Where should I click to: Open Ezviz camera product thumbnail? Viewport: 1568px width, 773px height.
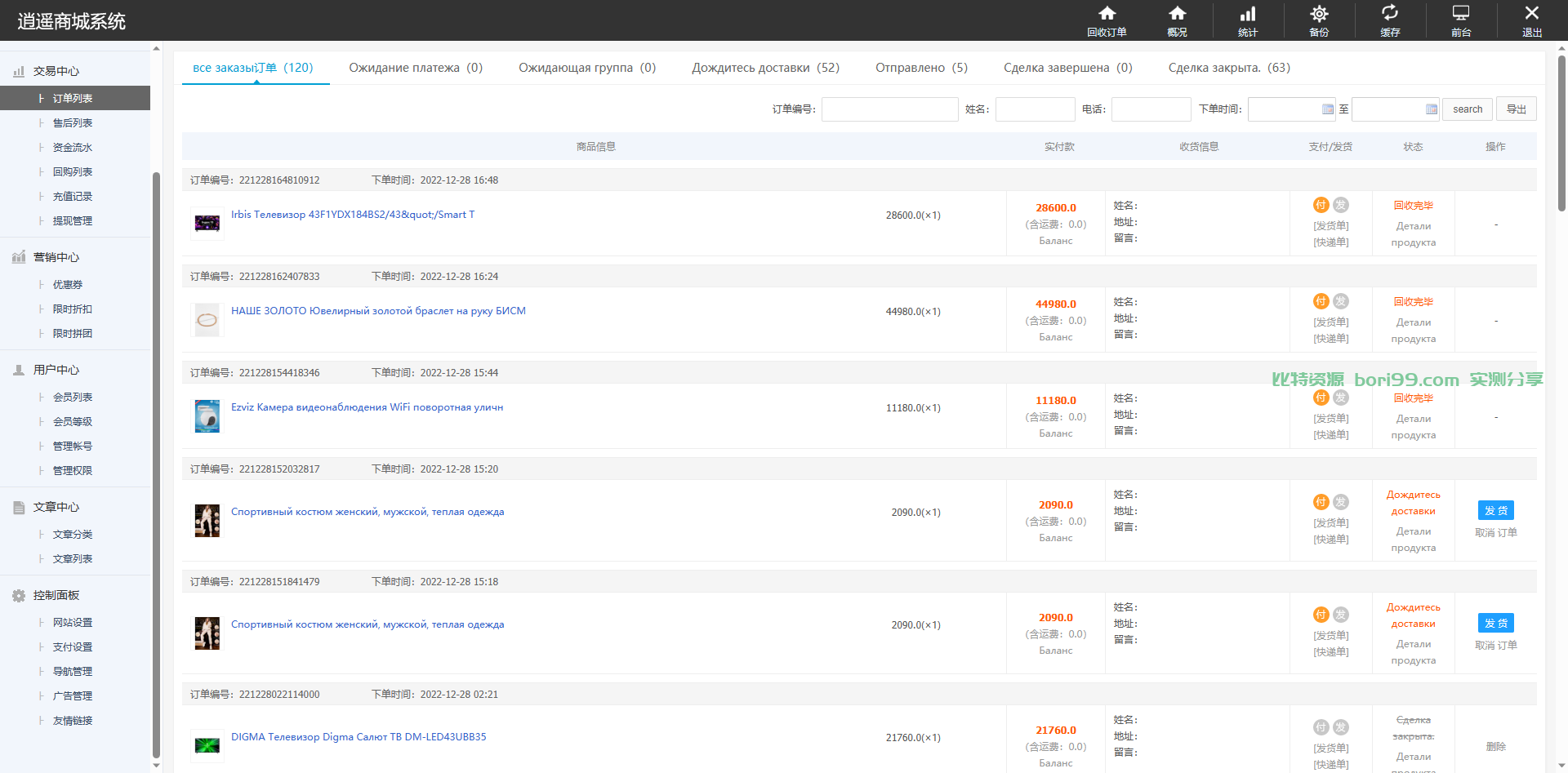tap(207, 415)
